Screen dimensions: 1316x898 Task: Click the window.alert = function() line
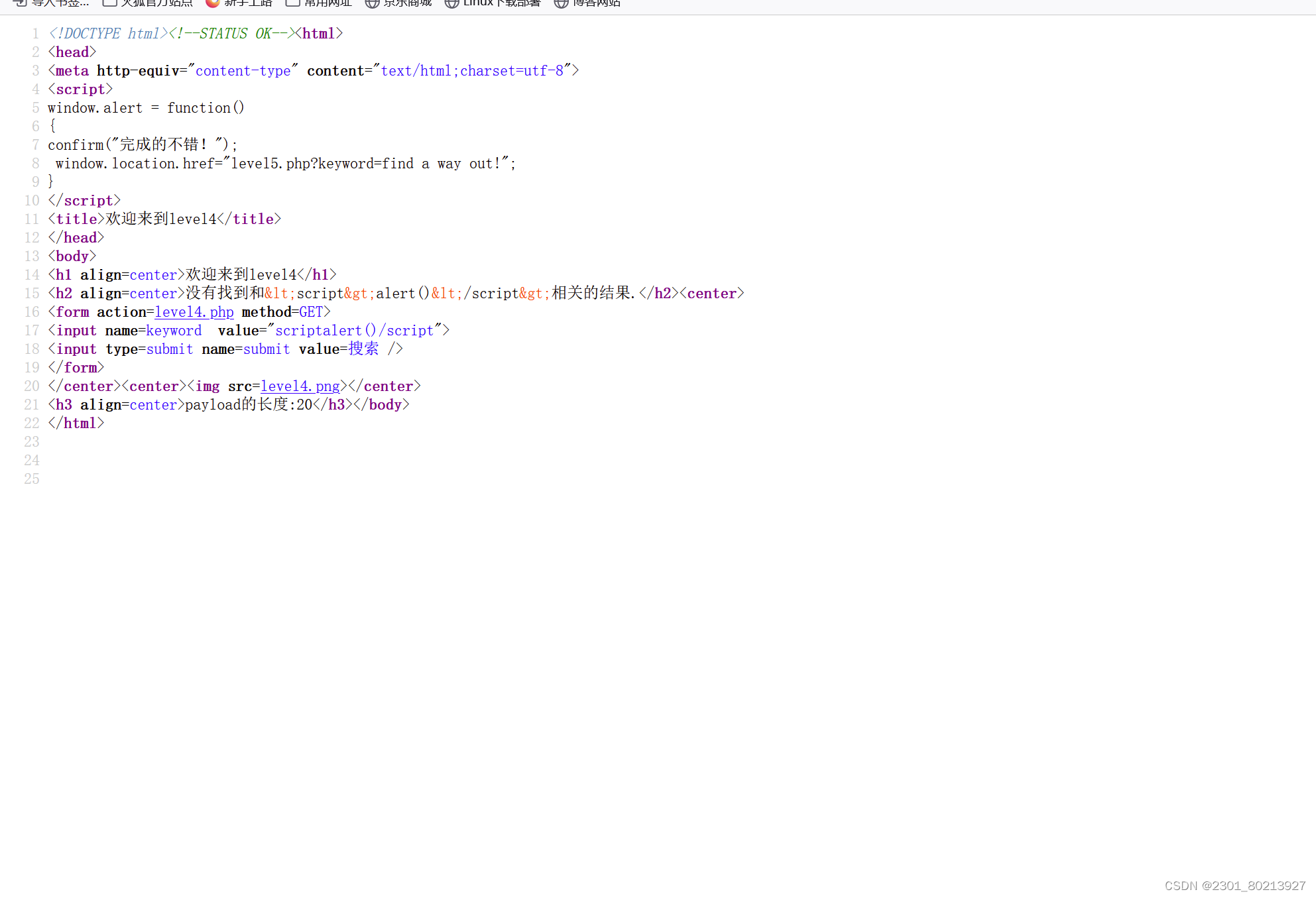pos(146,108)
